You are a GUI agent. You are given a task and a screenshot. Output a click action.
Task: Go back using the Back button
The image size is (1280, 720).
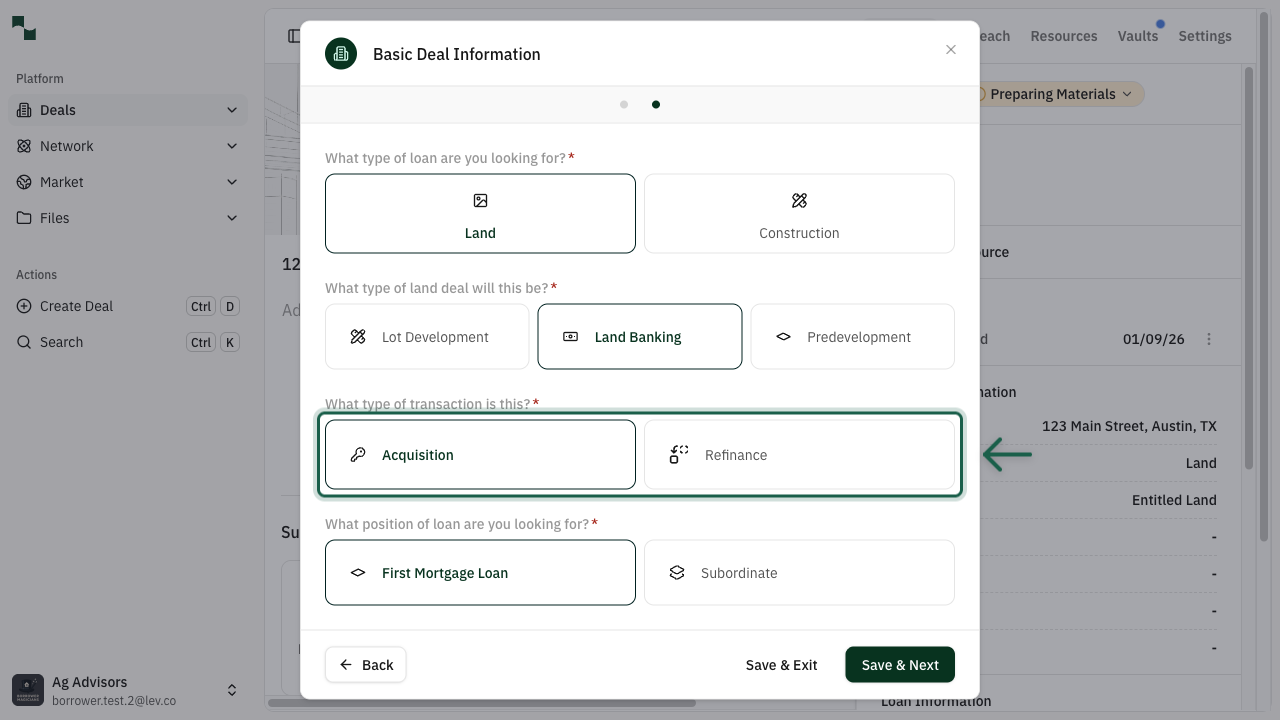pos(365,664)
